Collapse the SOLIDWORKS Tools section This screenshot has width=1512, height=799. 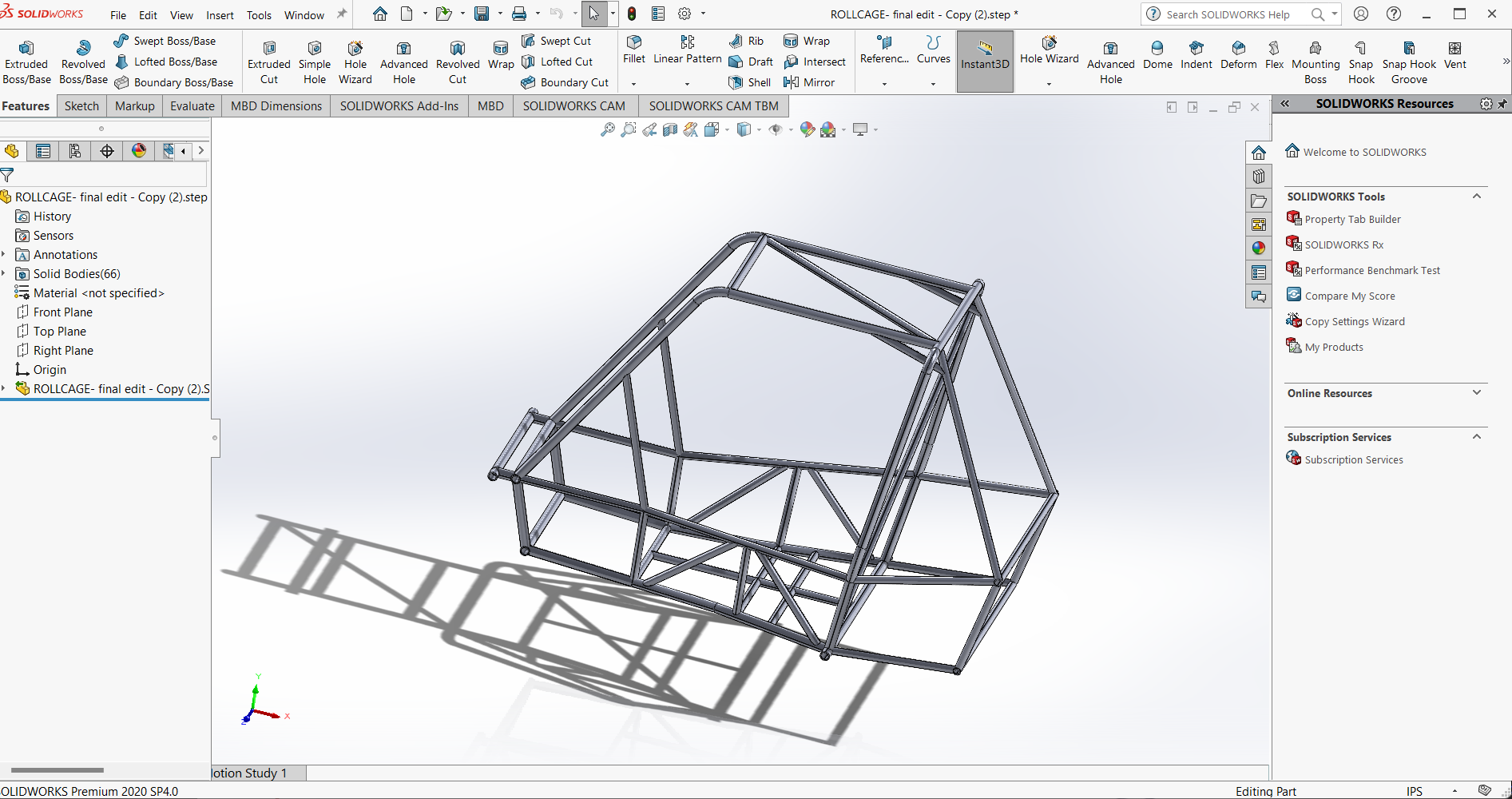pos(1477,197)
